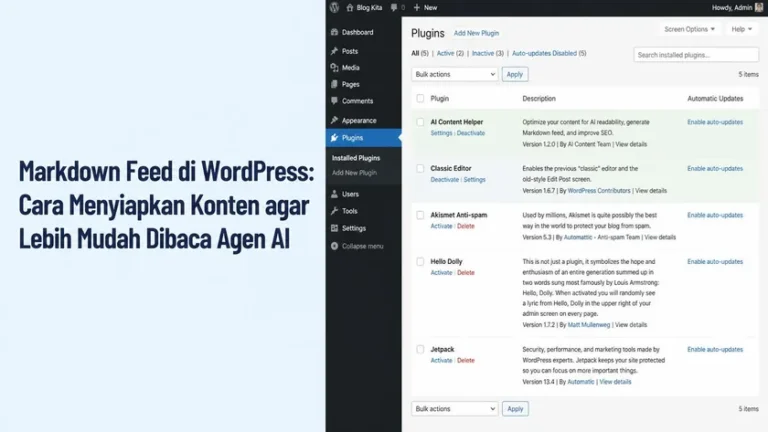Open the Admin avatar thumbnail

pyautogui.click(x=759, y=7)
